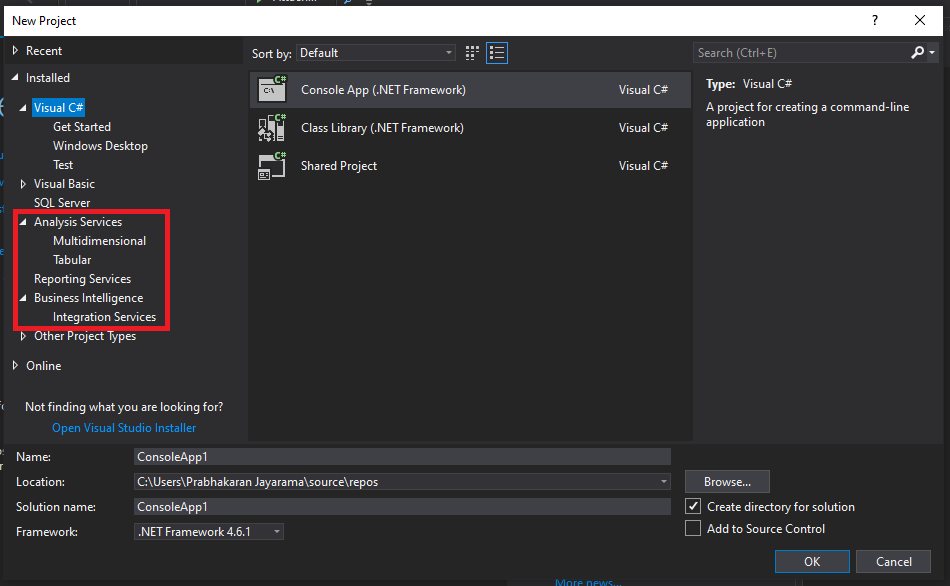The height and width of the screenshot is (586, 950).
Task: Close the New Project dialog
Action: (x=920, y=20)
